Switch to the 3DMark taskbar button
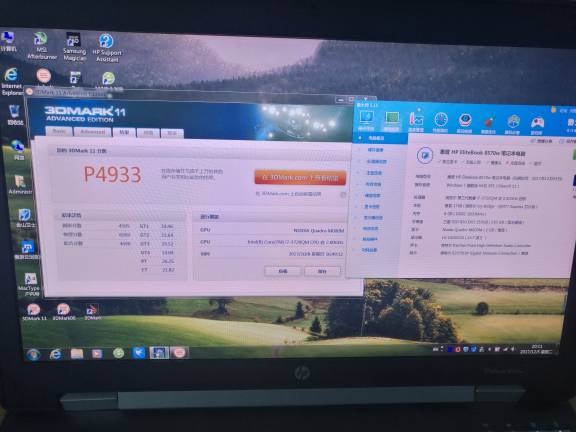Viewport: 576px width, 432px height. point(179,353)
